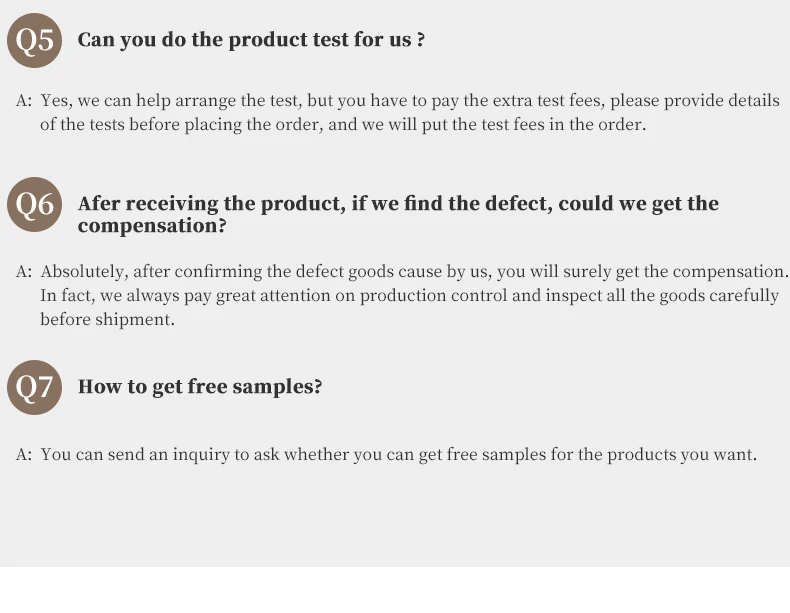Expand the defect compensation question heading
This screenshot has width=790, height=613.
(398, 205)
